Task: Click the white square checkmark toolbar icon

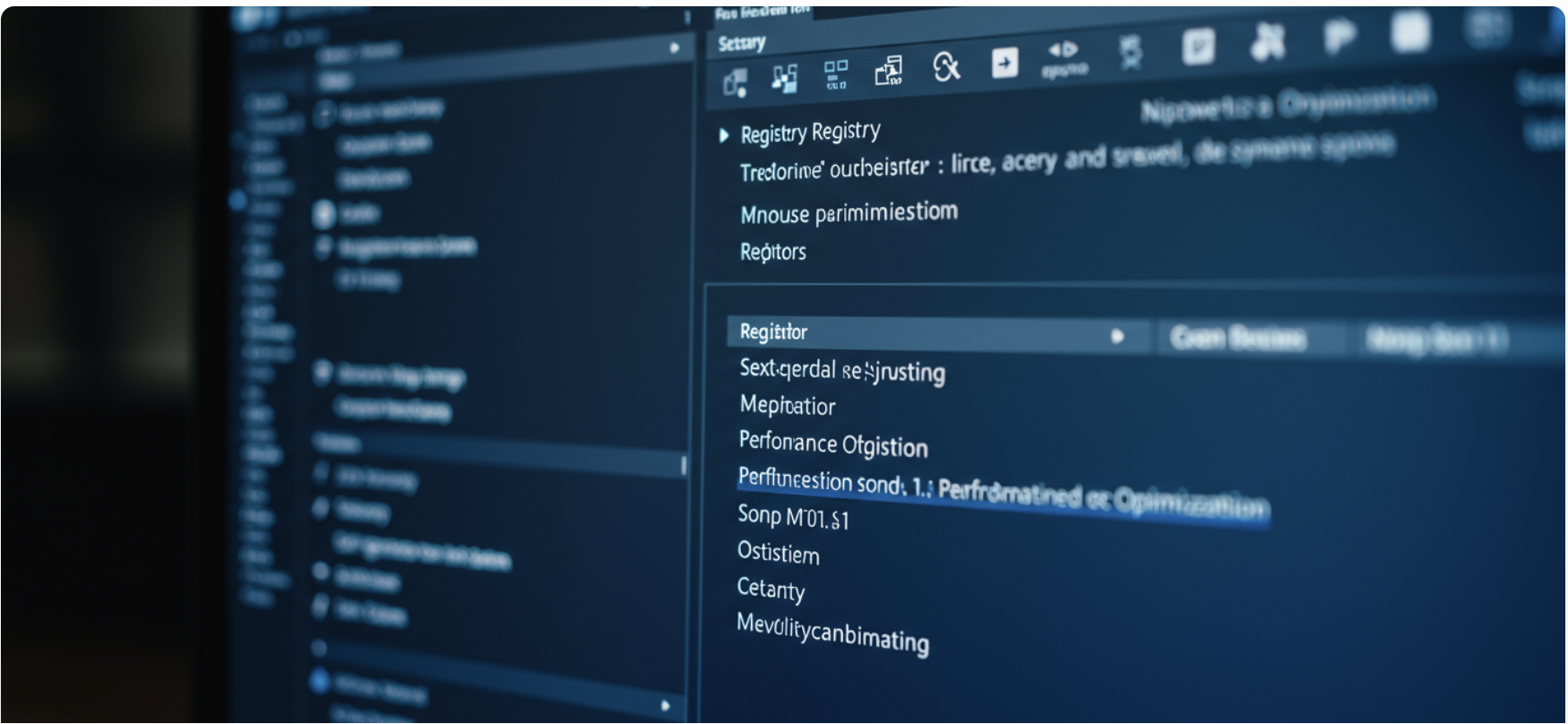Action: pos(1198,46)
